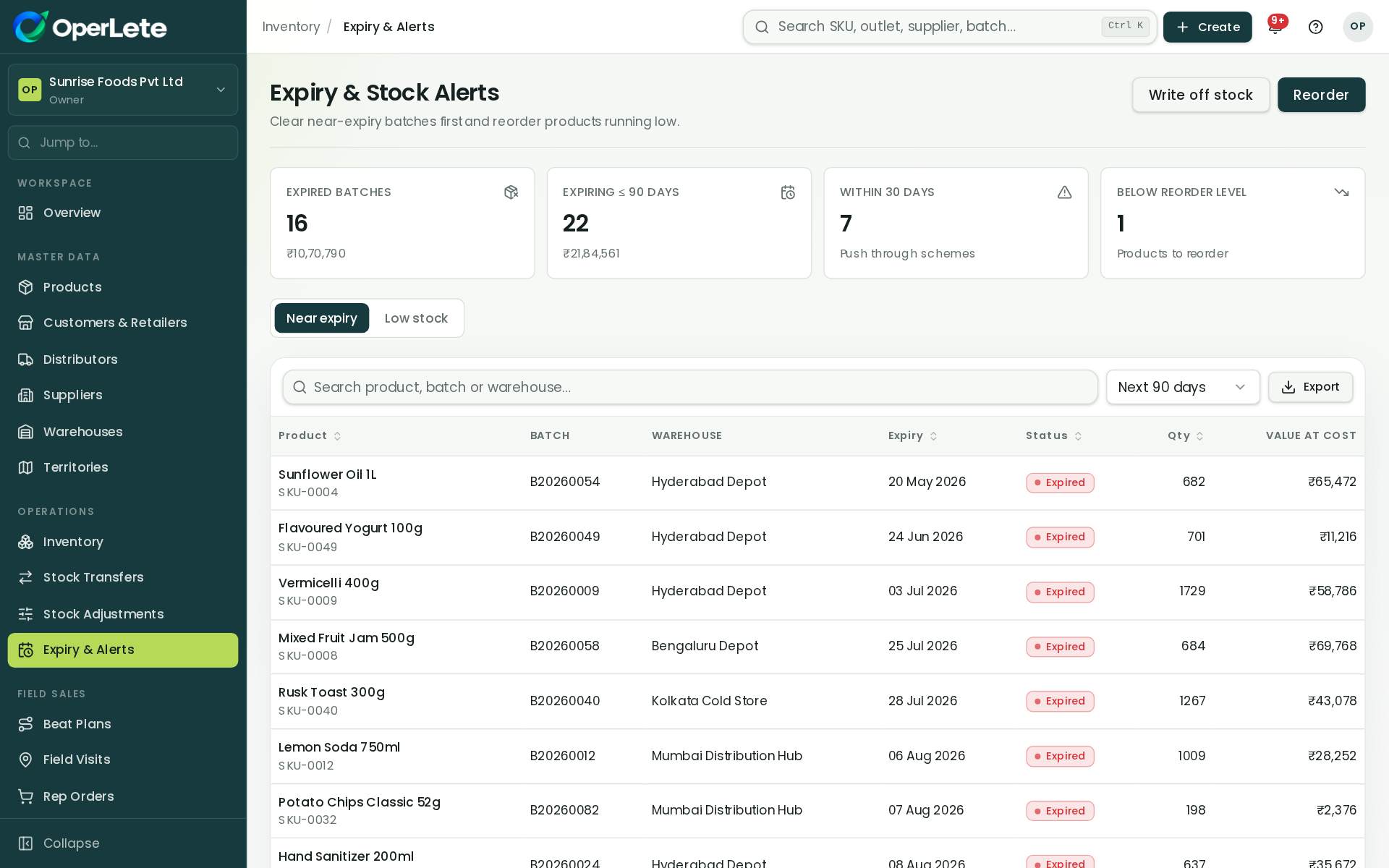Click the Reorder button

tap(1321, 95)
